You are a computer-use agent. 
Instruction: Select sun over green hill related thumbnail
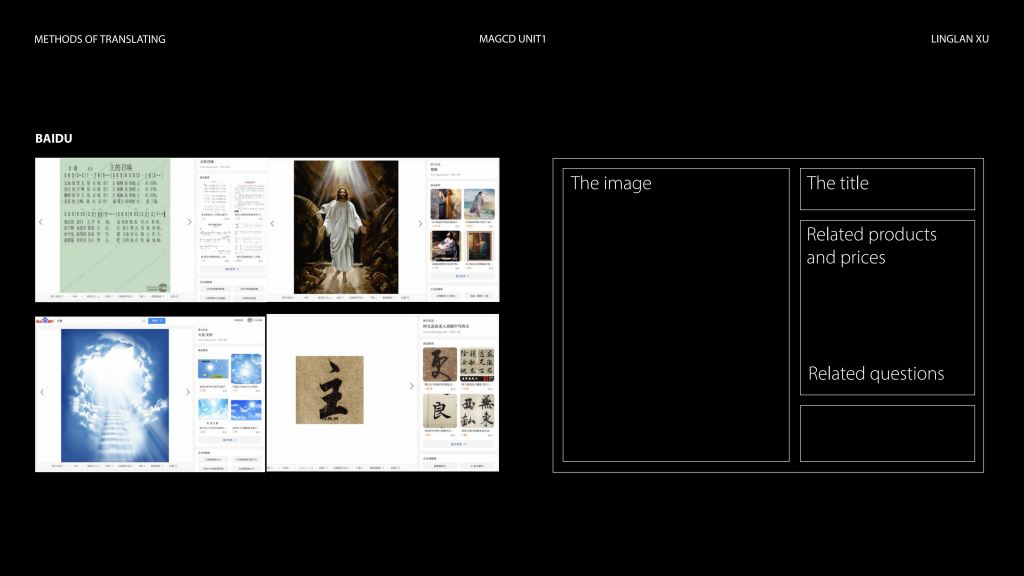point(213,369)
